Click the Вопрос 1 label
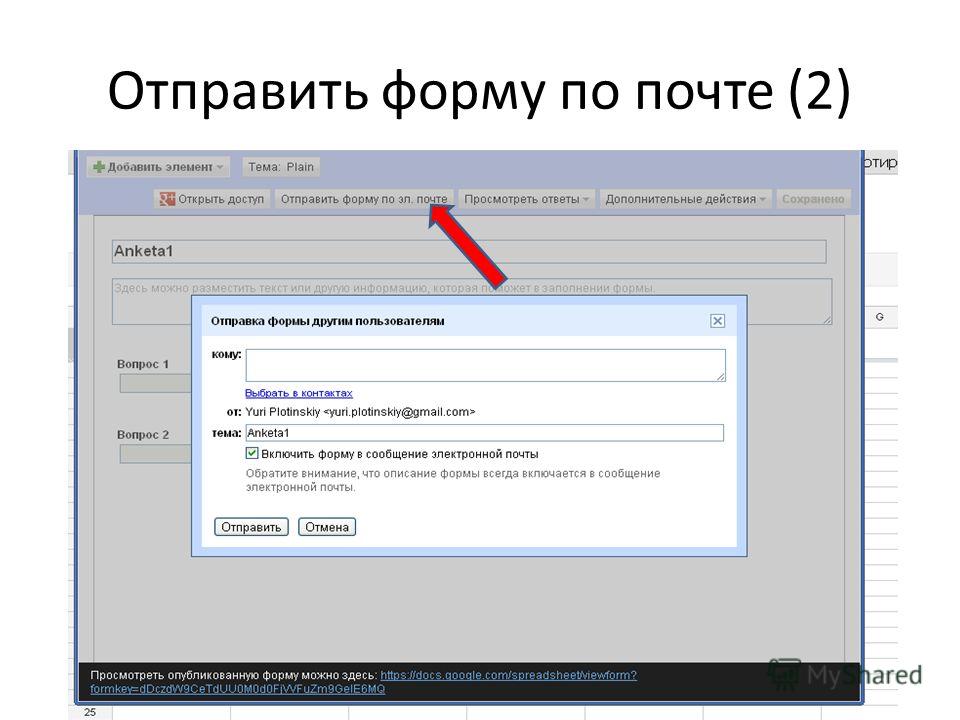The width and height of the screenshot is (960, 720). click(x=143, y=364)
